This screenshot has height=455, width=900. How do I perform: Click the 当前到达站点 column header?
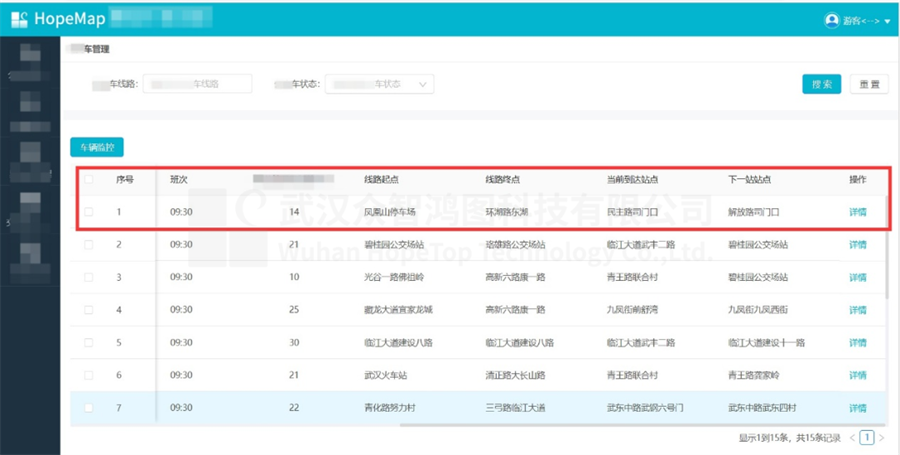633,180
